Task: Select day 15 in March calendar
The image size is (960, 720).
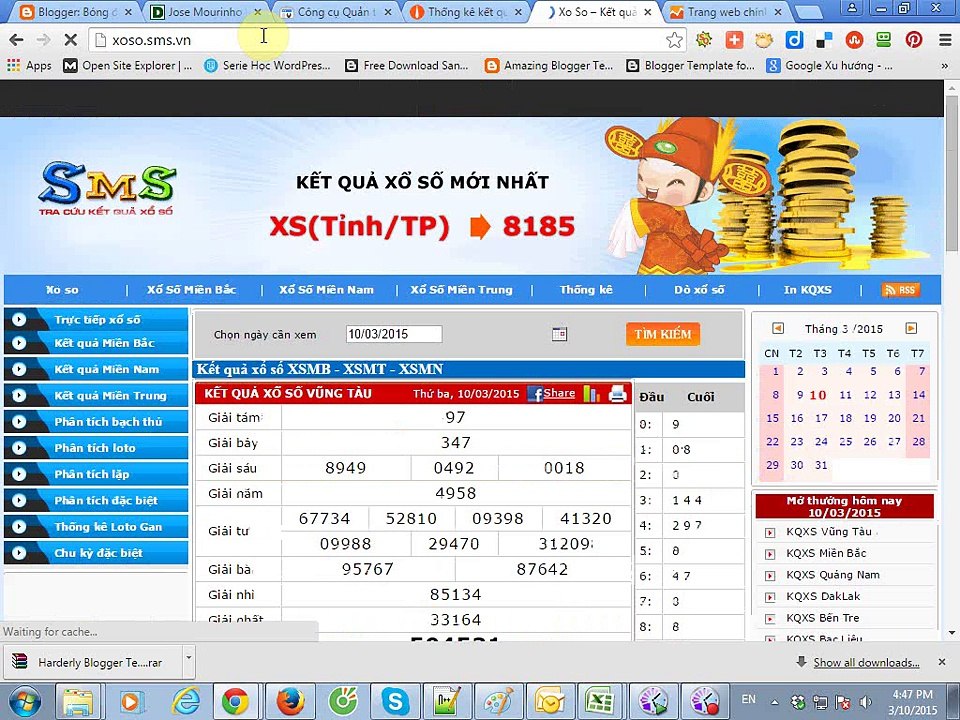Action: coord(772,418)
